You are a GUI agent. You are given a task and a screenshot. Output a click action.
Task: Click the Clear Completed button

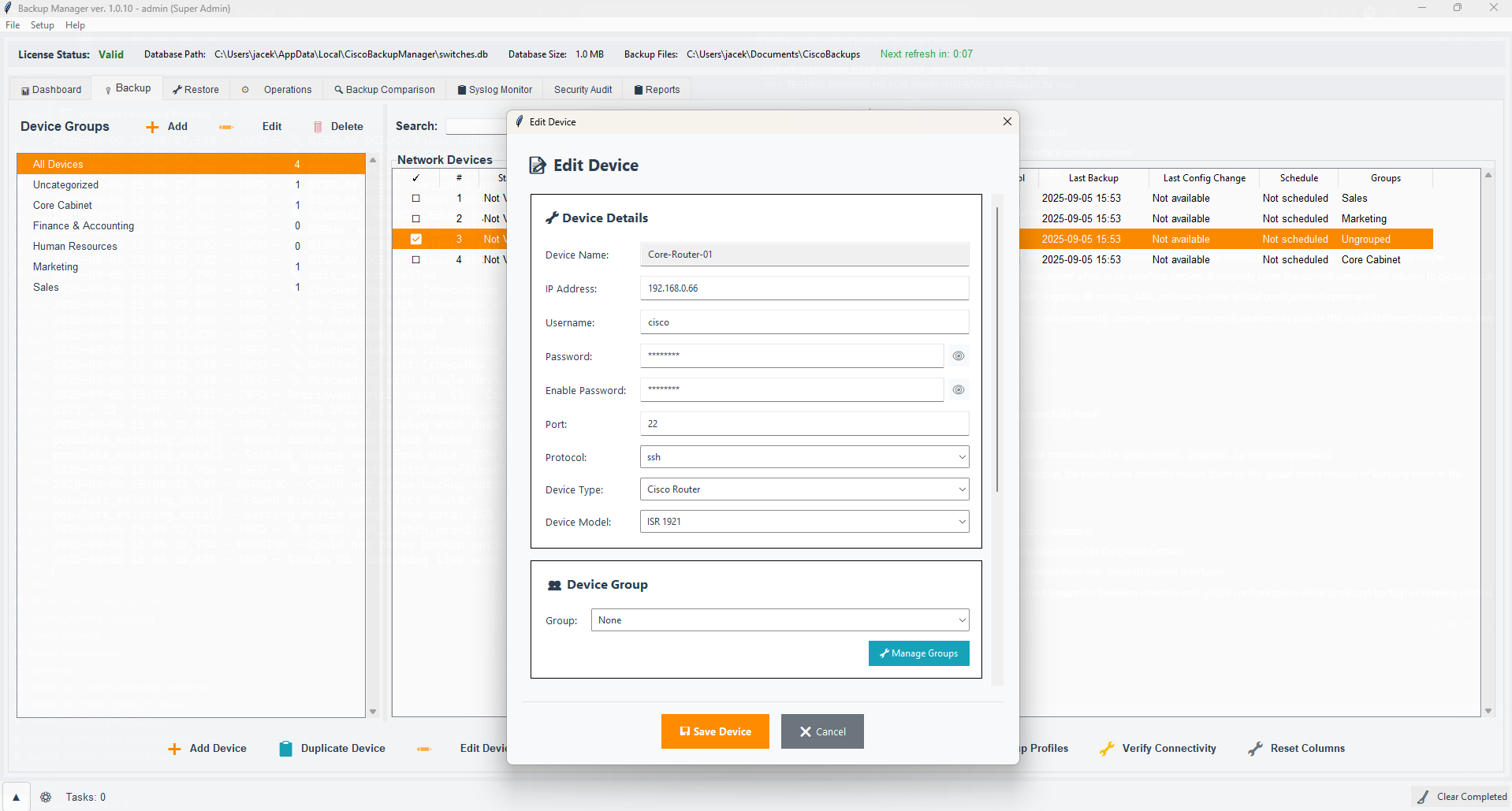[x=1462, y=797]
